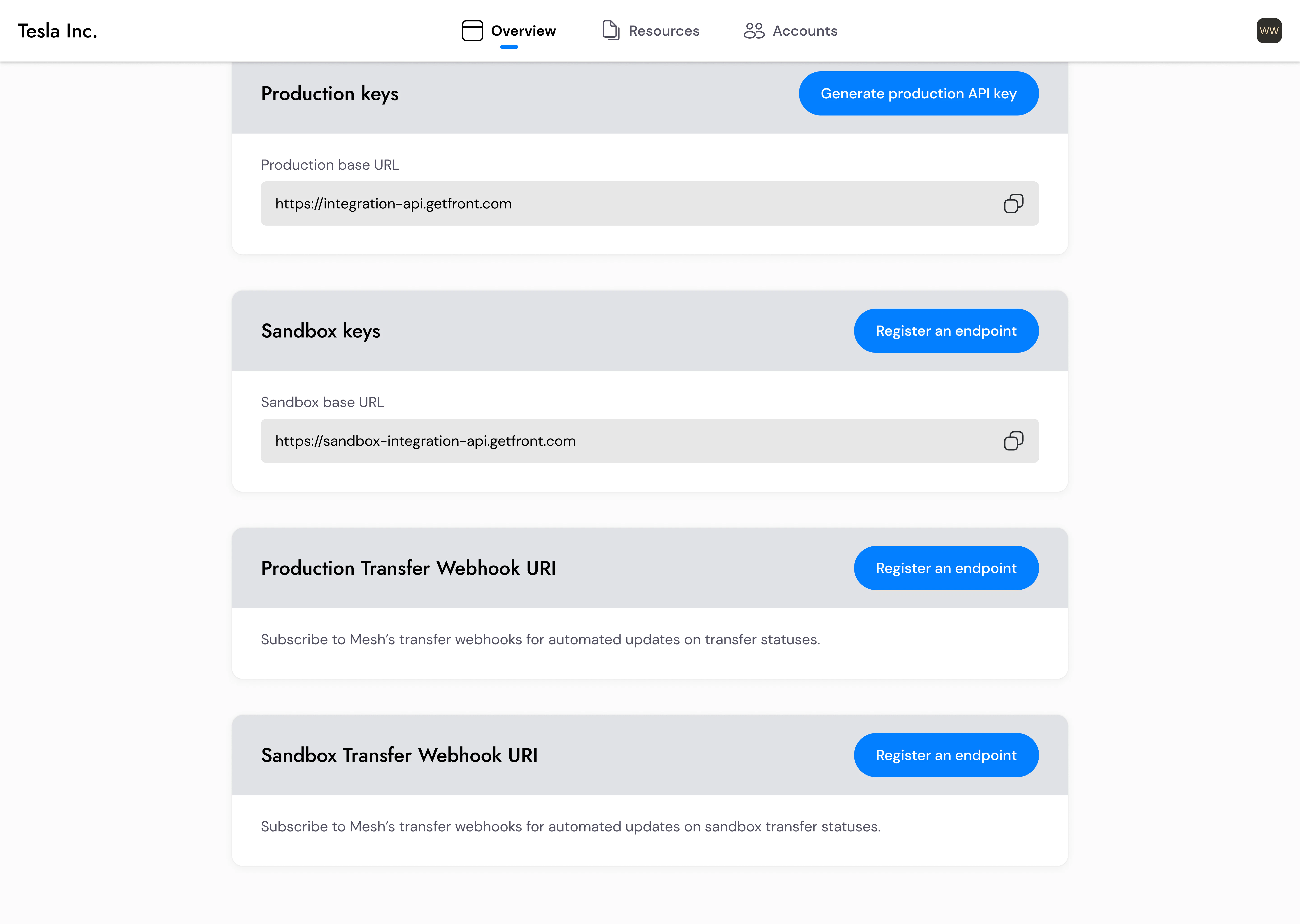Click the Production keys section header

click(x=330, y=93)
